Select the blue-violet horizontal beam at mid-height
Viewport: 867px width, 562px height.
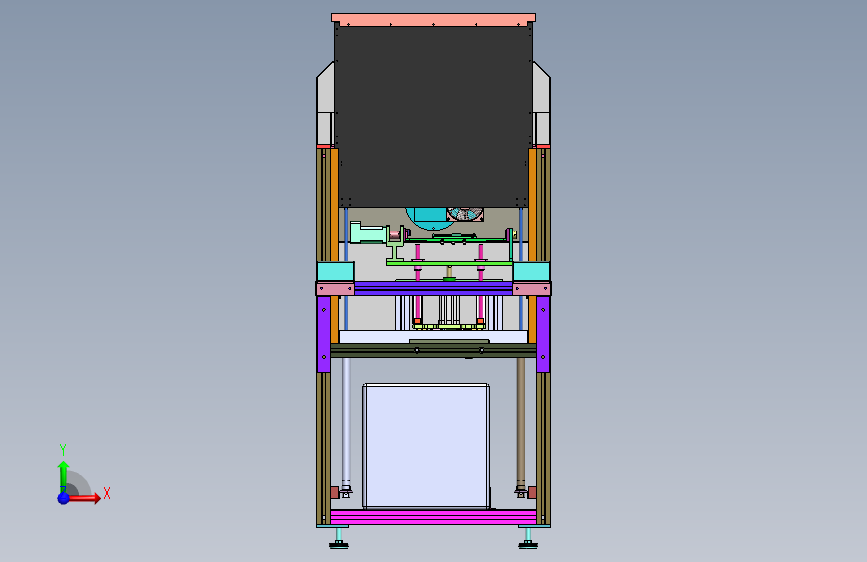coord(434,288)
